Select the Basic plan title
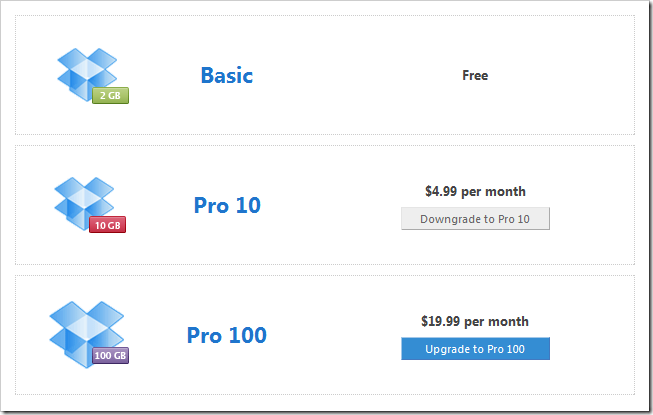Screen dimensions: 653x415 [227, 75]
